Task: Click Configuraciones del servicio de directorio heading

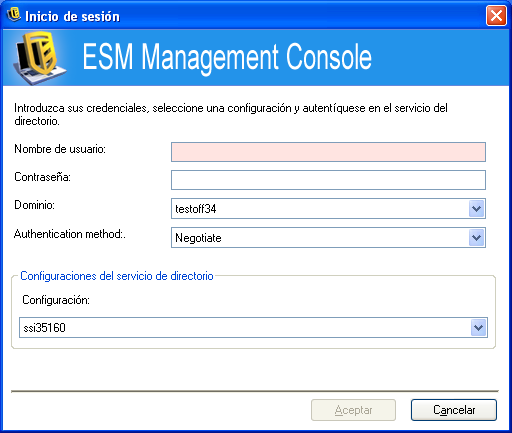Action: (117, 276)
